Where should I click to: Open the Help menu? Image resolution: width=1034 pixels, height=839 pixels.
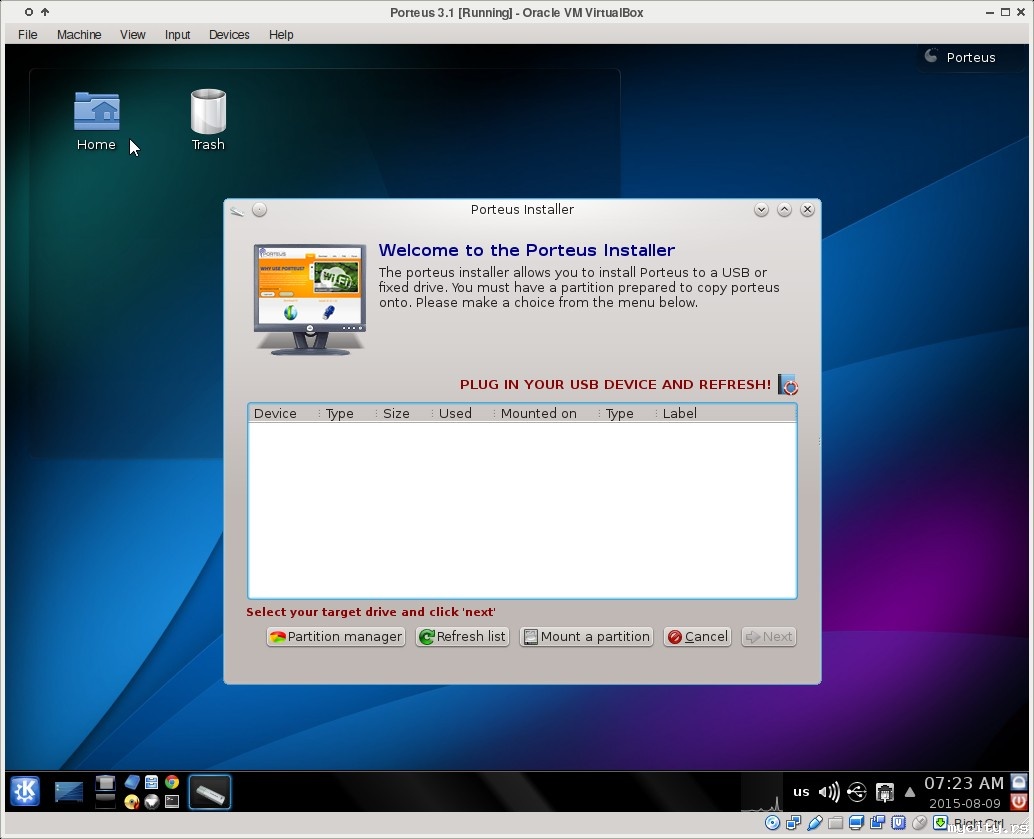[281, 34]
